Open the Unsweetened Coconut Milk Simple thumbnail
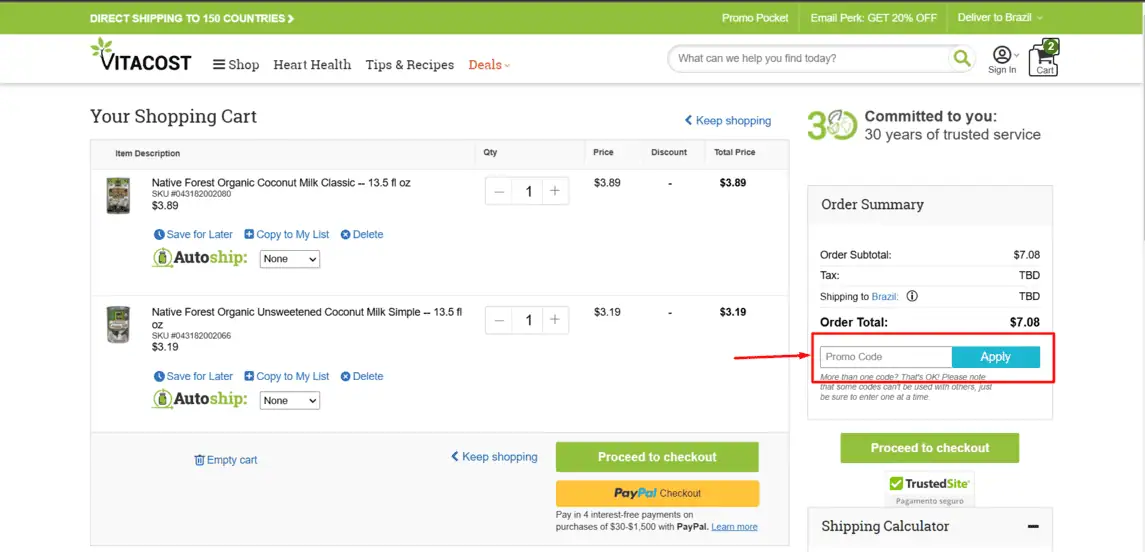The image size is (1145, 552). [118, 325]
